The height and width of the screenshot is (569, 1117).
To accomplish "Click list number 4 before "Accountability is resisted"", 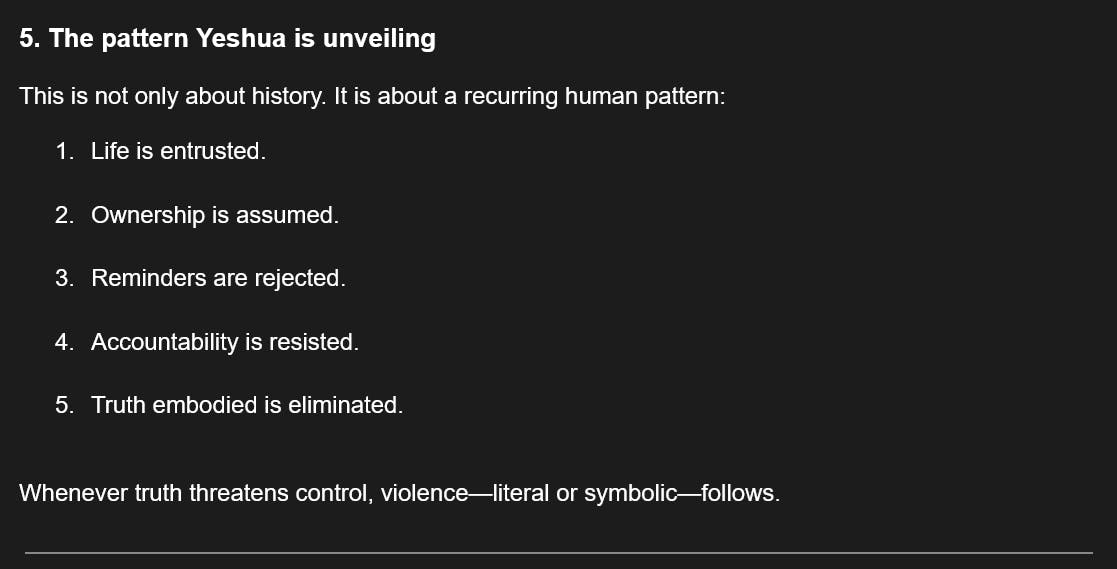I will [64, 342].
